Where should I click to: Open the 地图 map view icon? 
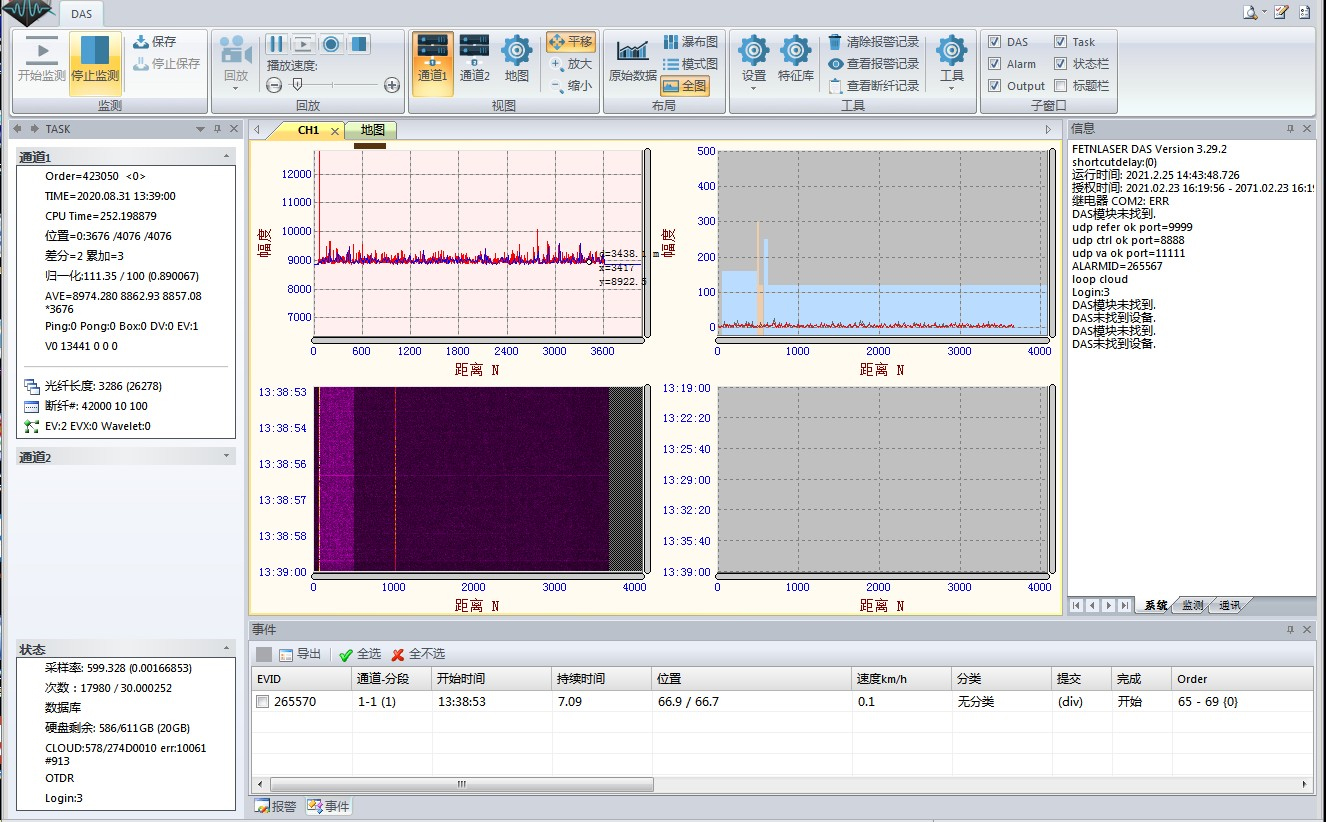[517, 51]
